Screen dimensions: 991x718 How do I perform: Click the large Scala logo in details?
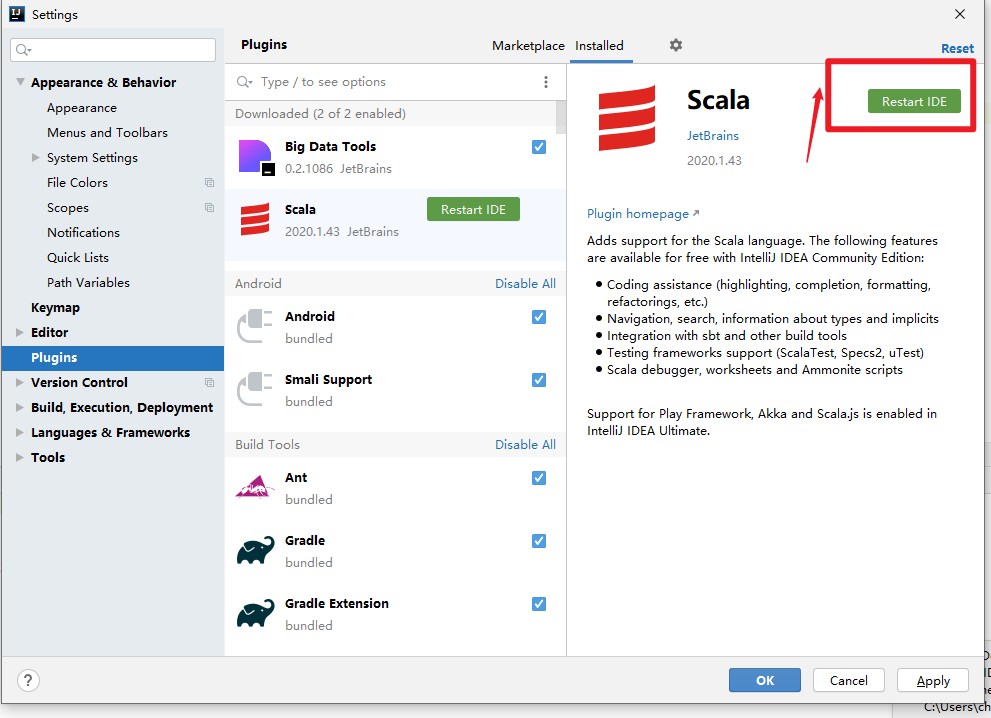(x=626, y=118)
